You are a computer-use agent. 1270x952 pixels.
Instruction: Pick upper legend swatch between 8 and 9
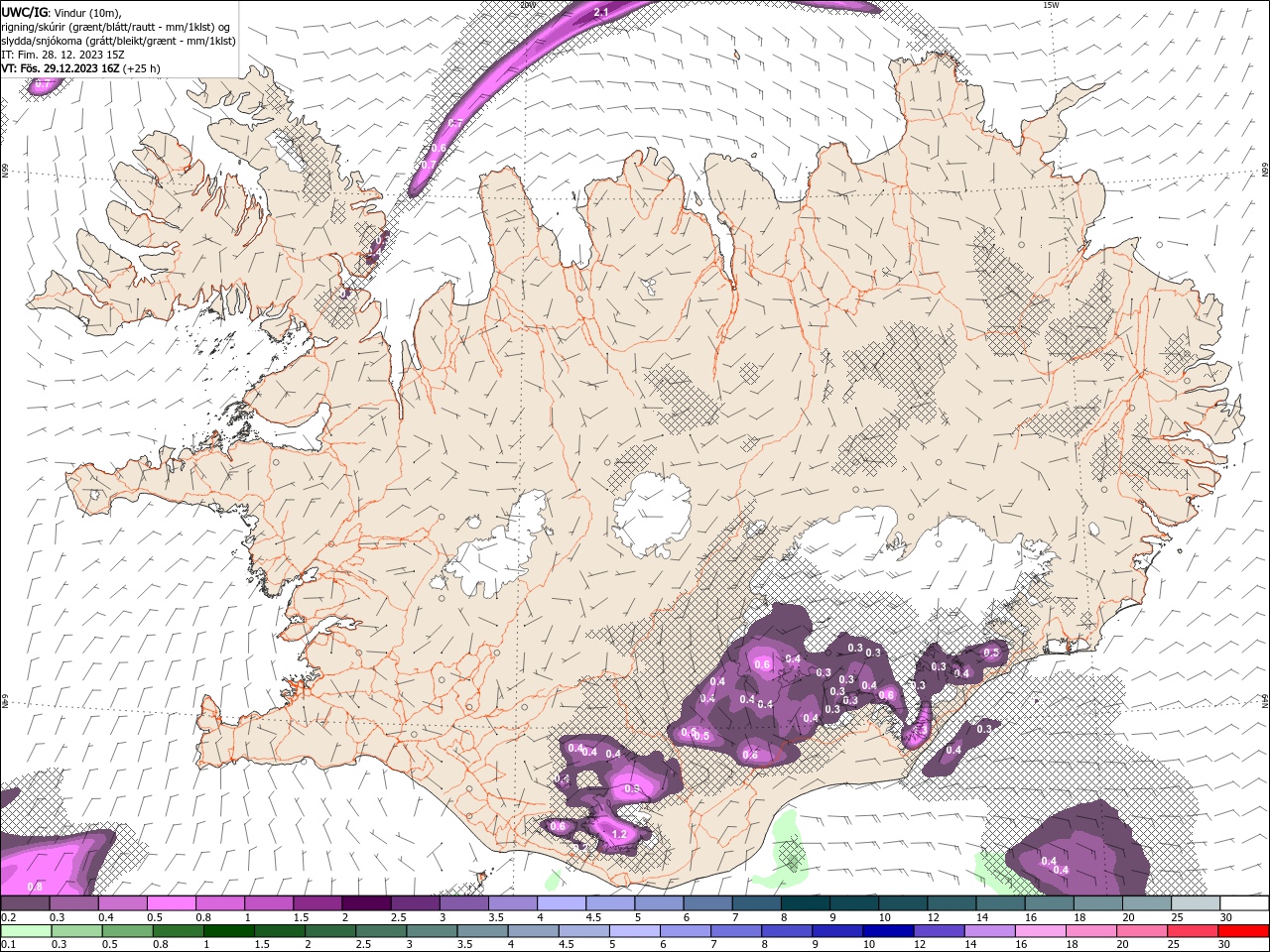[x=805, y=903]
